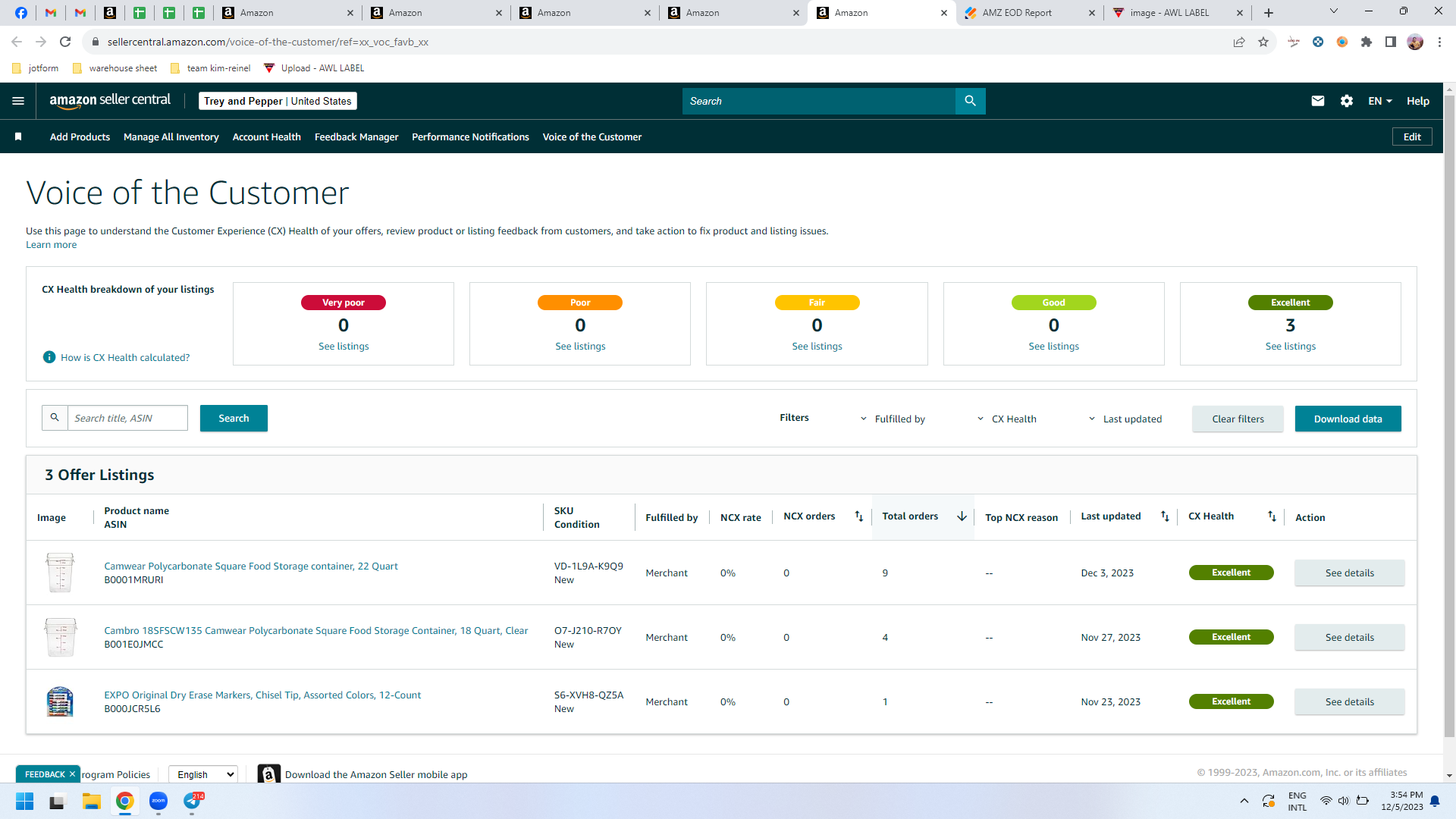
Task: Sort by Total orders descending arrow
Action: (962, 516)
